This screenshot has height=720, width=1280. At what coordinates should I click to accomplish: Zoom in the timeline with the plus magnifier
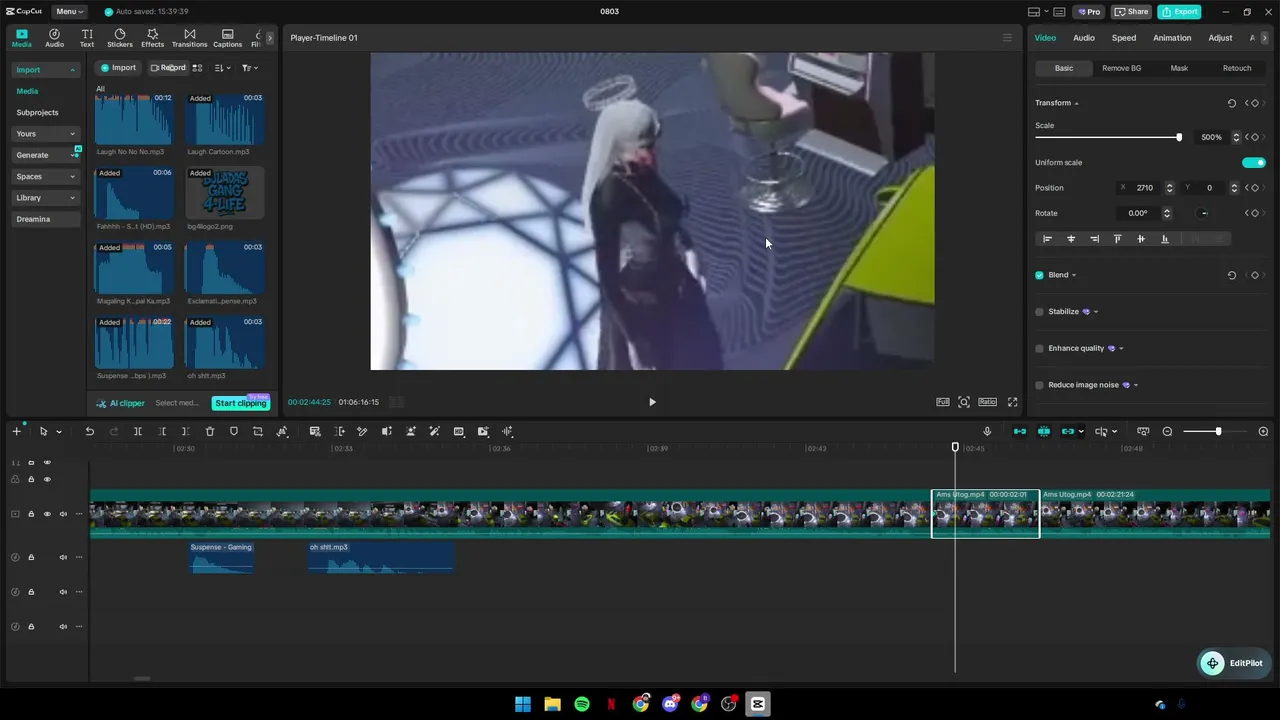coord(1263,431)
